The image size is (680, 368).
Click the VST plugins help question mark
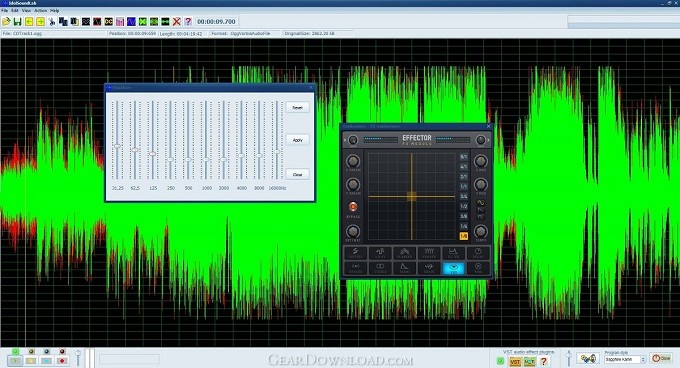click(x=543, y=361)
